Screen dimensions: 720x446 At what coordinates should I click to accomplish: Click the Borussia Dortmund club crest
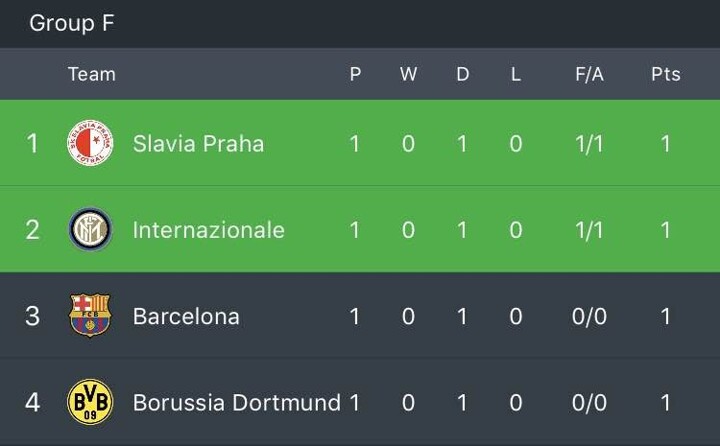(x=90, y=403)
